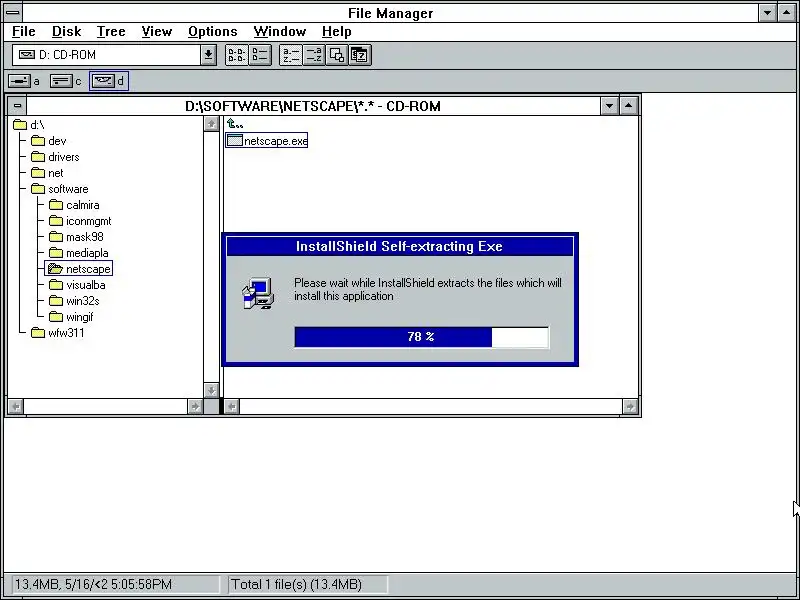Viewport: 800px width, 600px height.
Task: Click the InstallShield computer icon in dialog
Action: [x=258, y=293]
